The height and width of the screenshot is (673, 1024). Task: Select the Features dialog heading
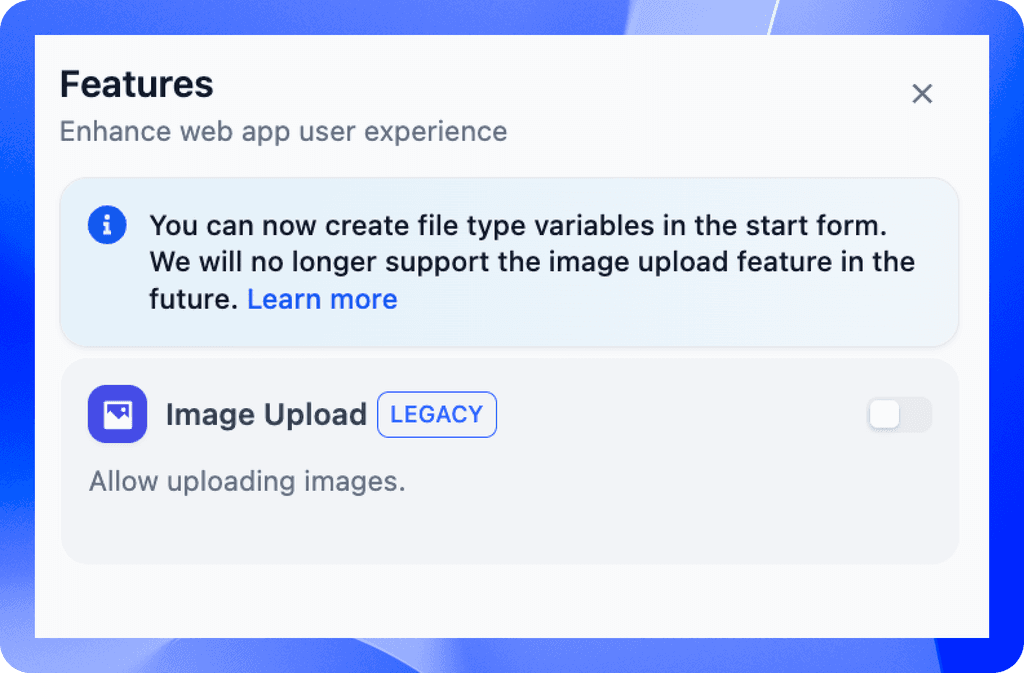point(136,85)
